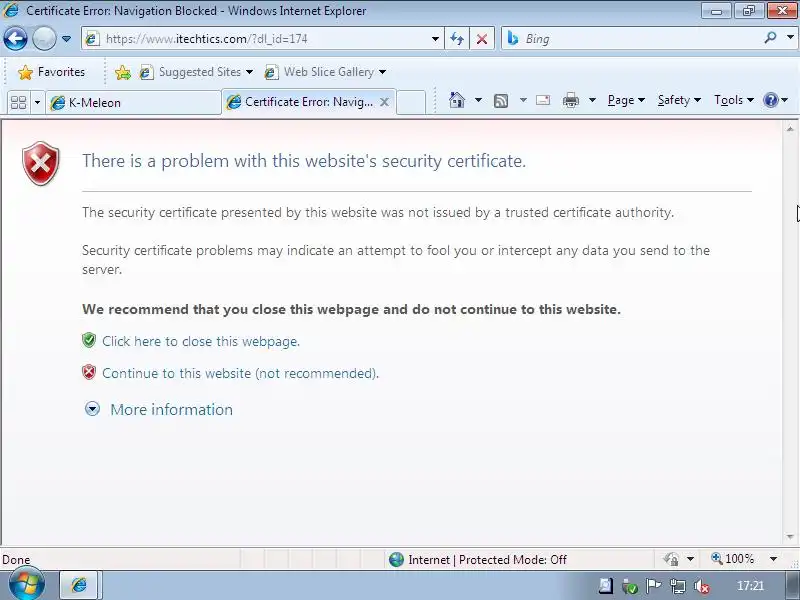Click the 100% zoom level button
The image size is (800, 600).
[x=733, y=559]
